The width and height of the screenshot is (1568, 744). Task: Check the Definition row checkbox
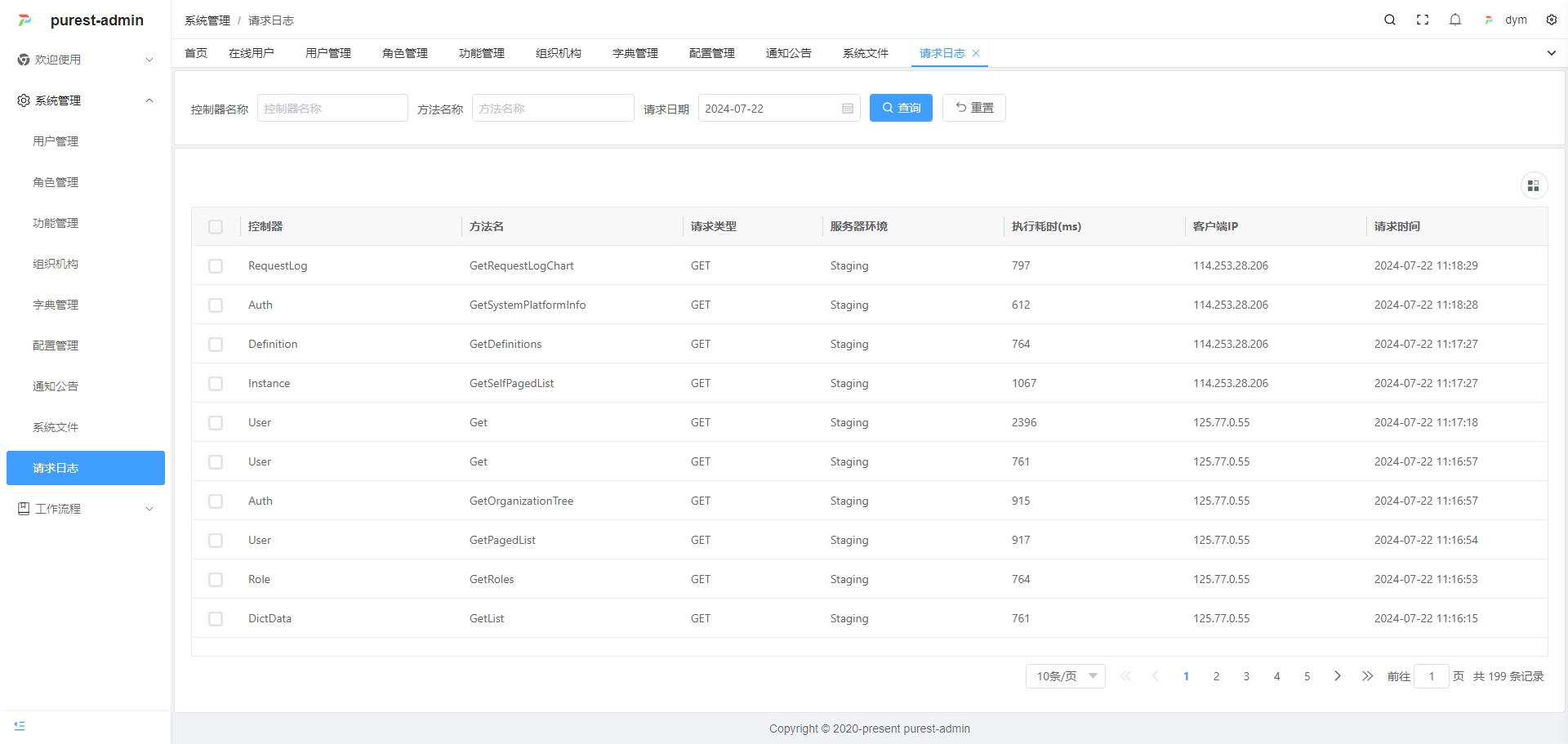216,345
